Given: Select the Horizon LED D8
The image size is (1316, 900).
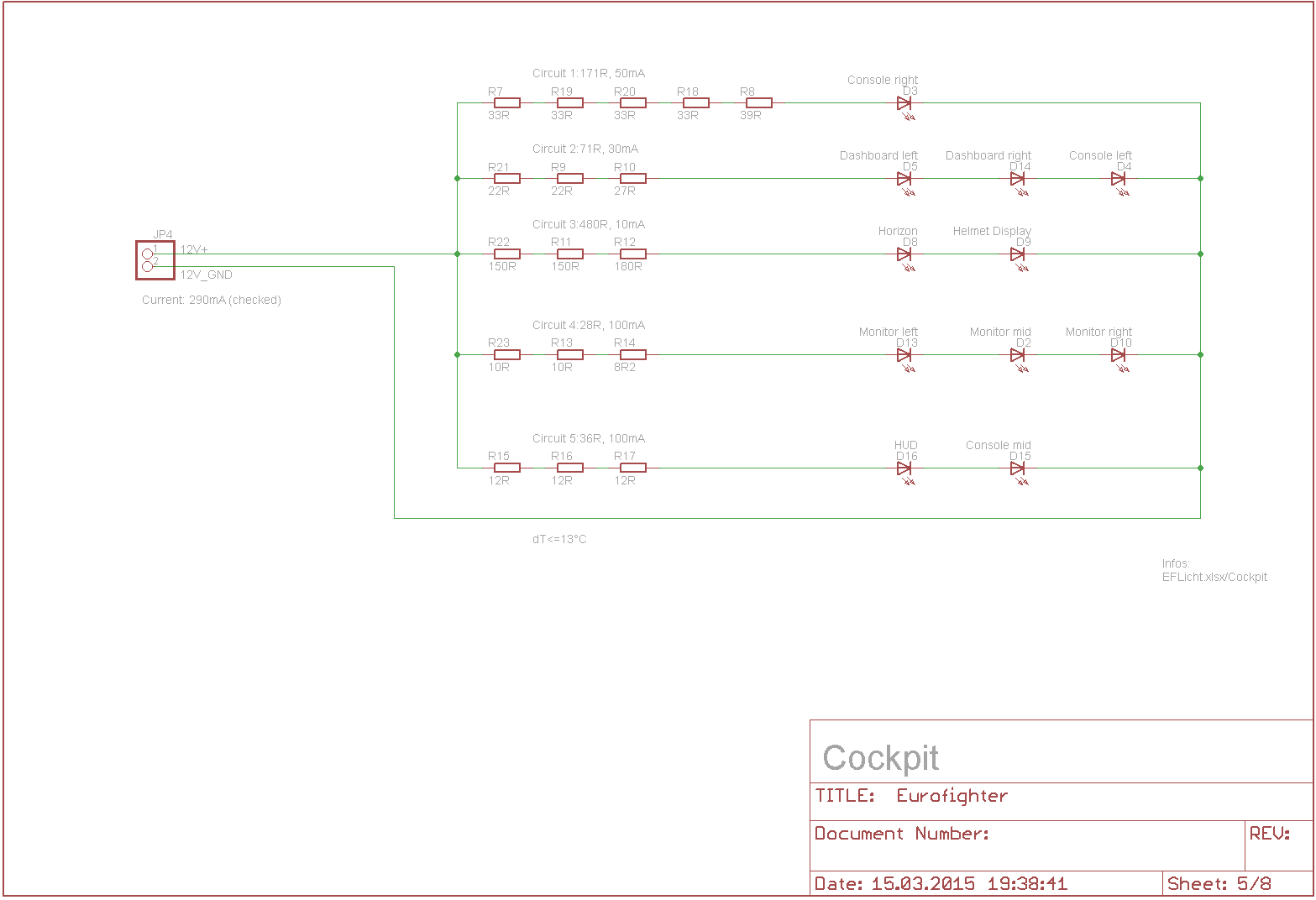Looking at the screenshot, I should pyautogui.click(x=904, y=254).
